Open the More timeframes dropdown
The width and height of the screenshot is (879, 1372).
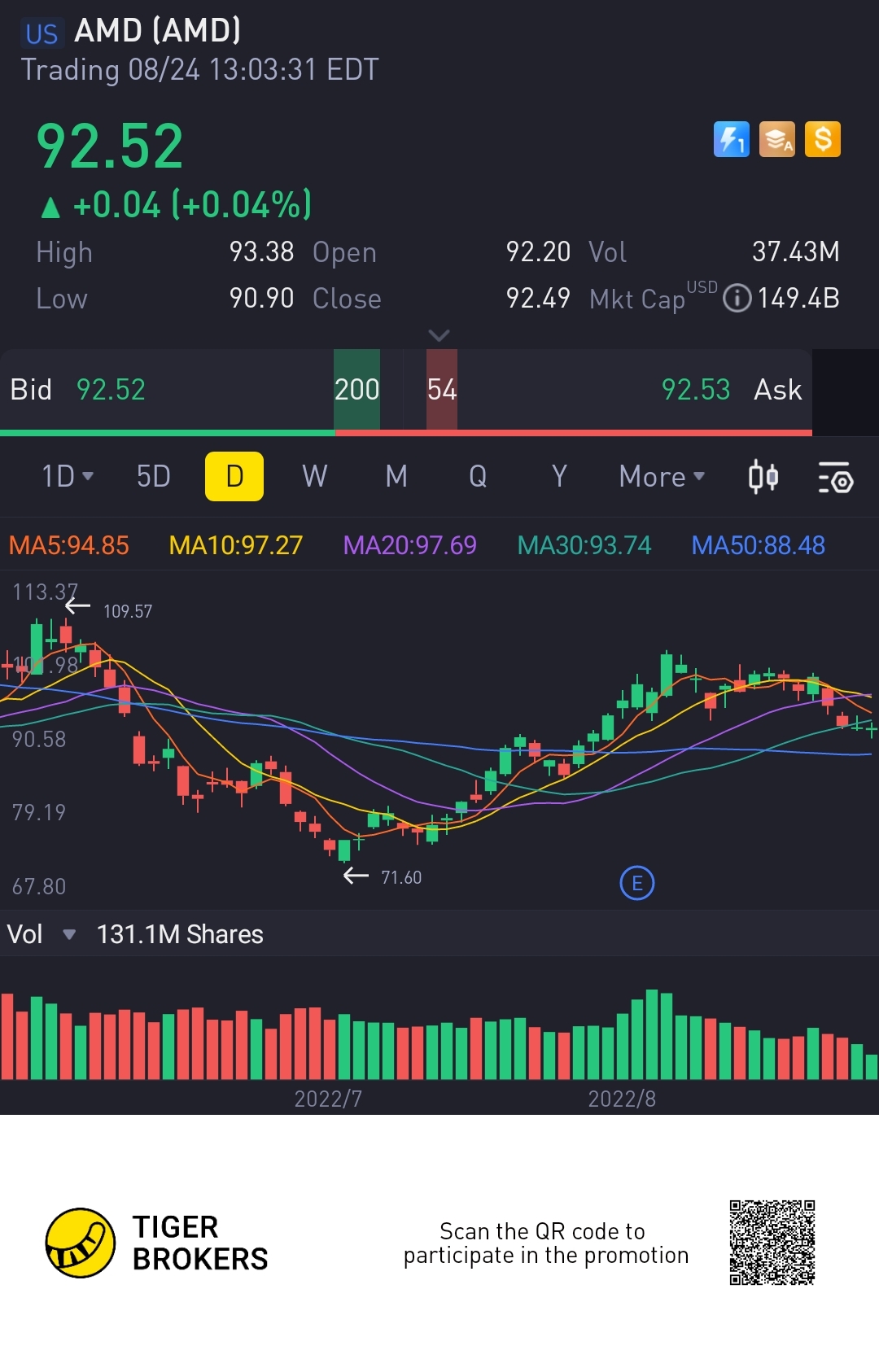pyautogui.click(x=662, y=476)
